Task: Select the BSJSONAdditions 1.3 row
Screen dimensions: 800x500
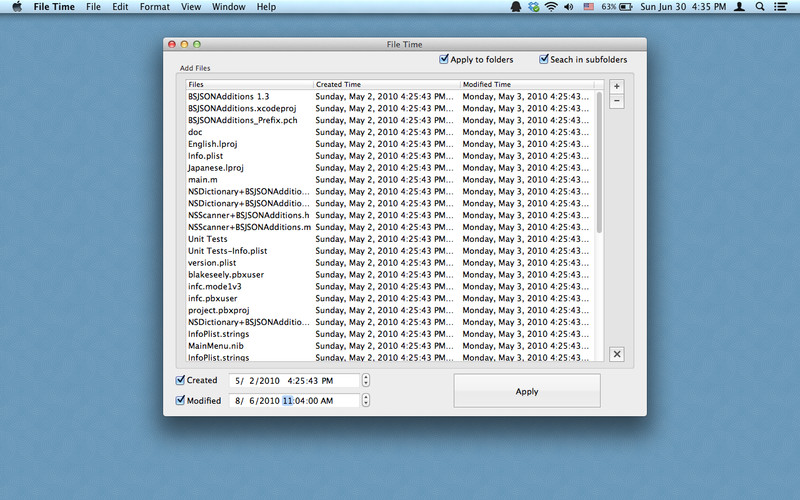Action: (390, 96)
